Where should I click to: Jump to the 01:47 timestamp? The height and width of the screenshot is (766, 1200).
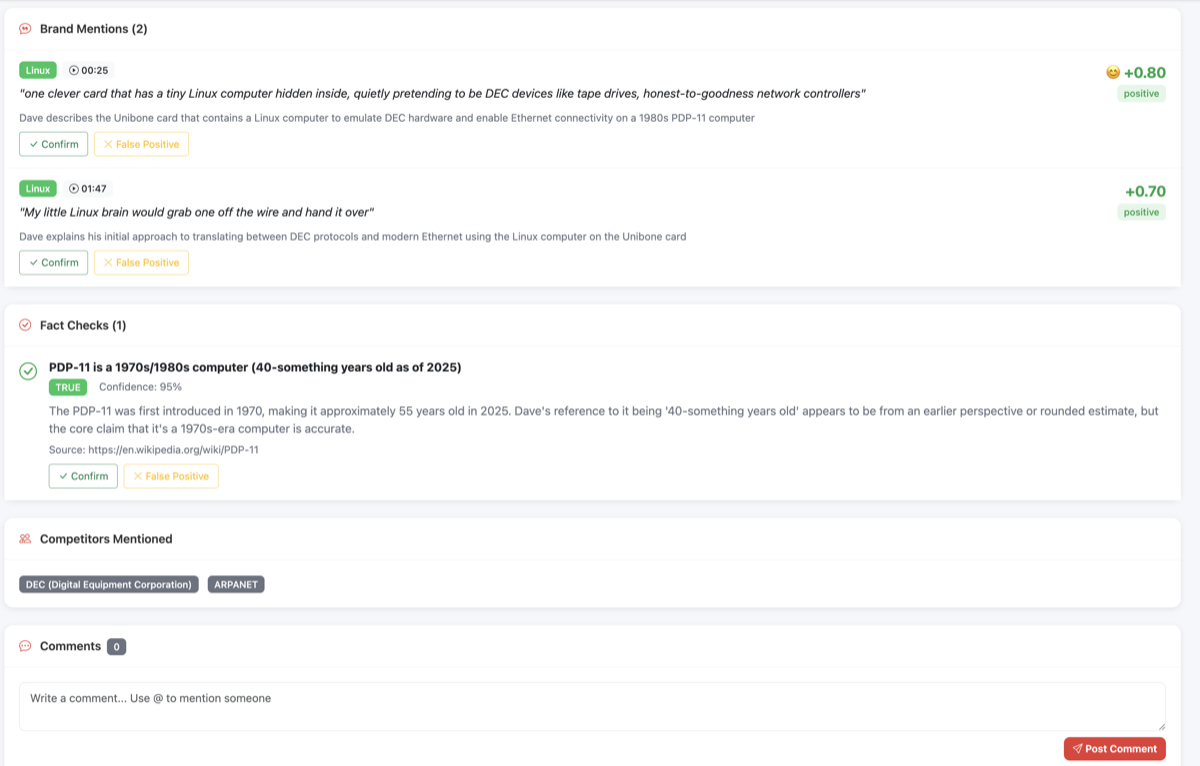pyautogui.click(x=89, y=188)
